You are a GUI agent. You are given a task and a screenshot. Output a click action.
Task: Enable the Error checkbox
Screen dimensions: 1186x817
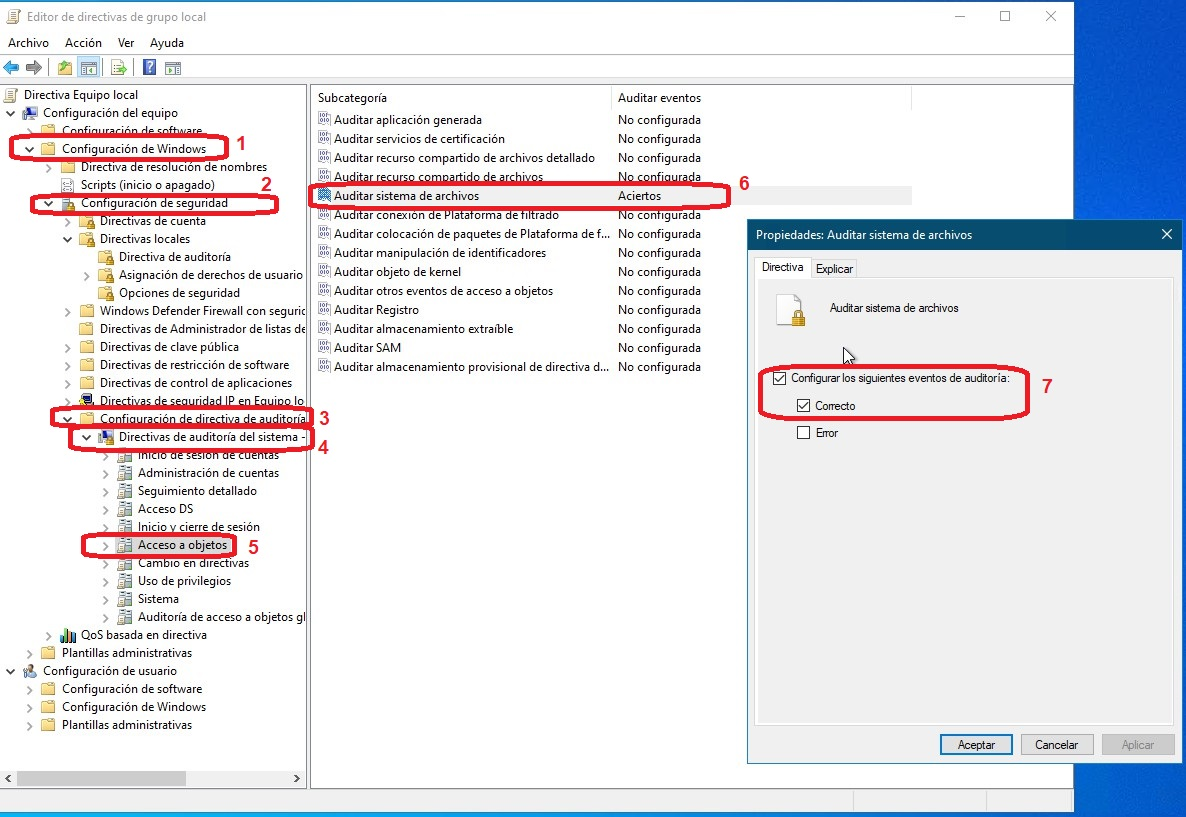click(x=803, y=433)
